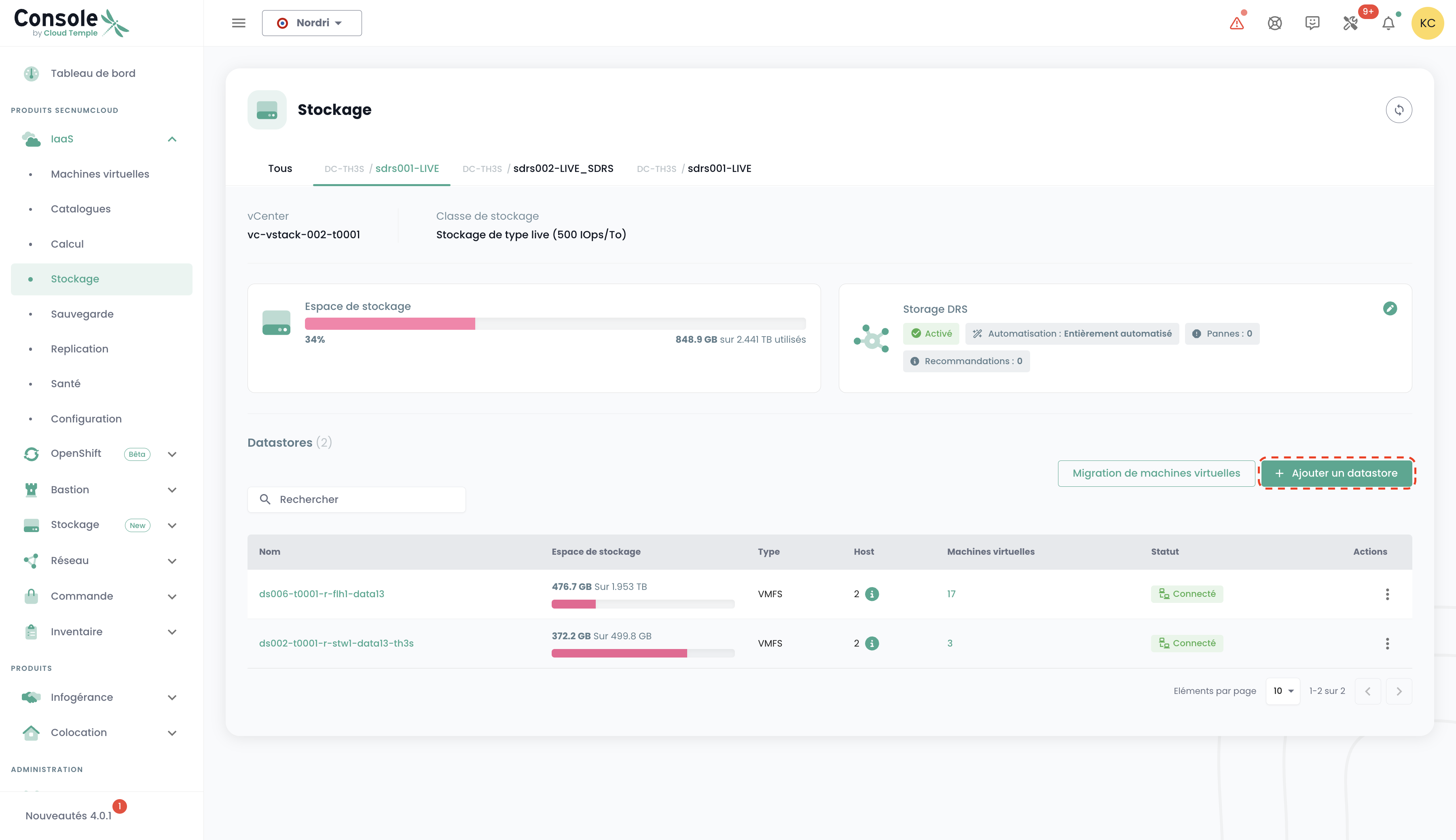Open the Nordri tenant dropdown
1456x840 pixels.
tap(311, 23)
